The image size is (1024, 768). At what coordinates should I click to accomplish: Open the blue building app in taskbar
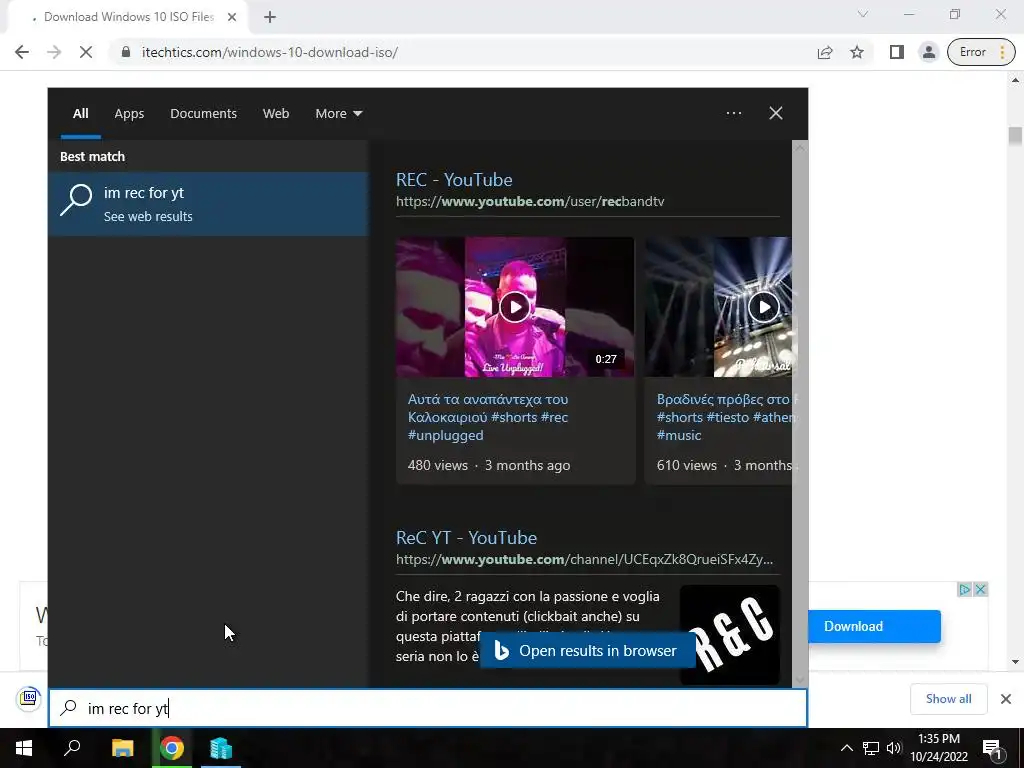pos(221,748)
